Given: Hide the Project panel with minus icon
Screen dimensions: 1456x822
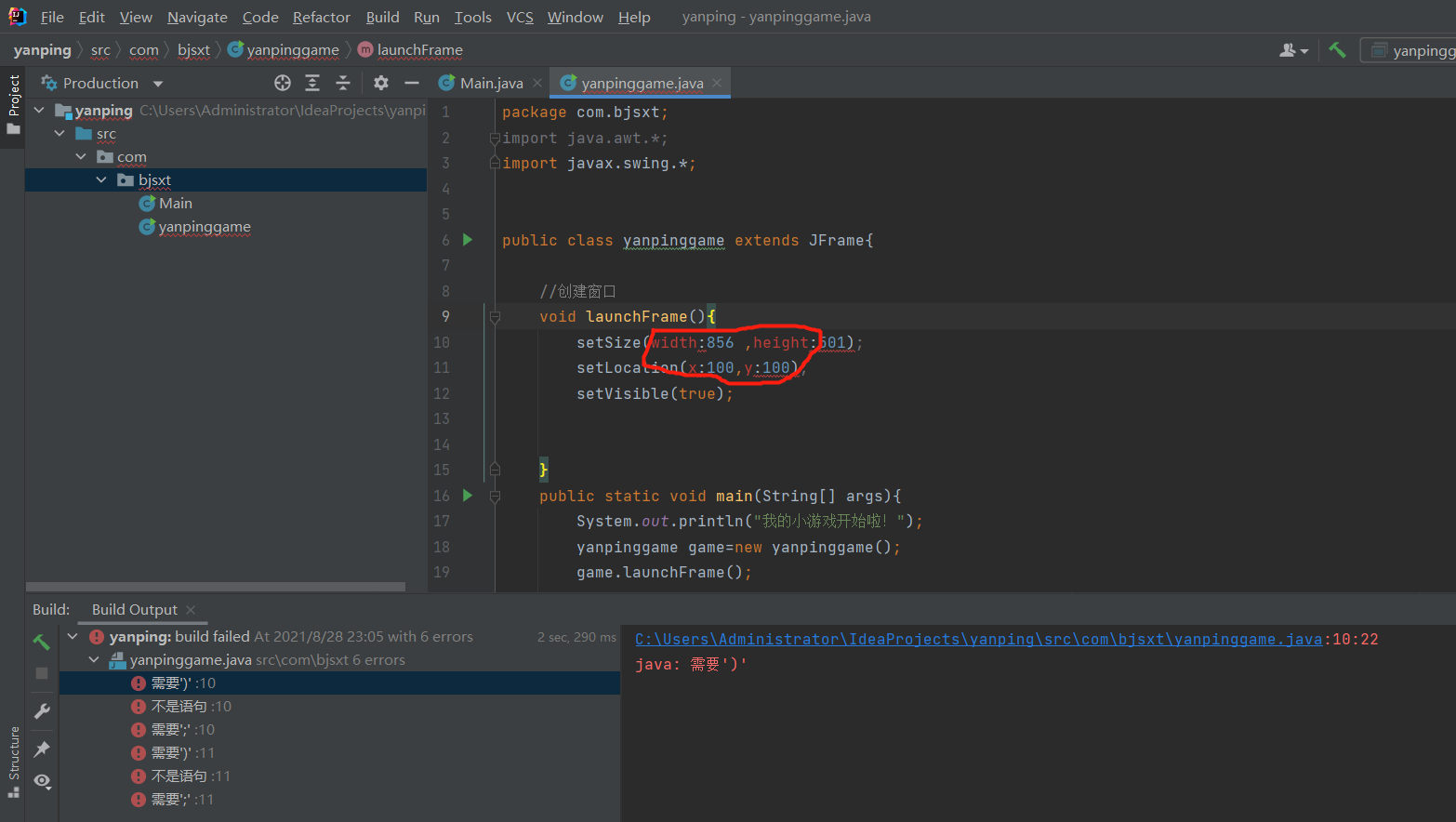Looking at the screenshot, I should coord(412,83).
